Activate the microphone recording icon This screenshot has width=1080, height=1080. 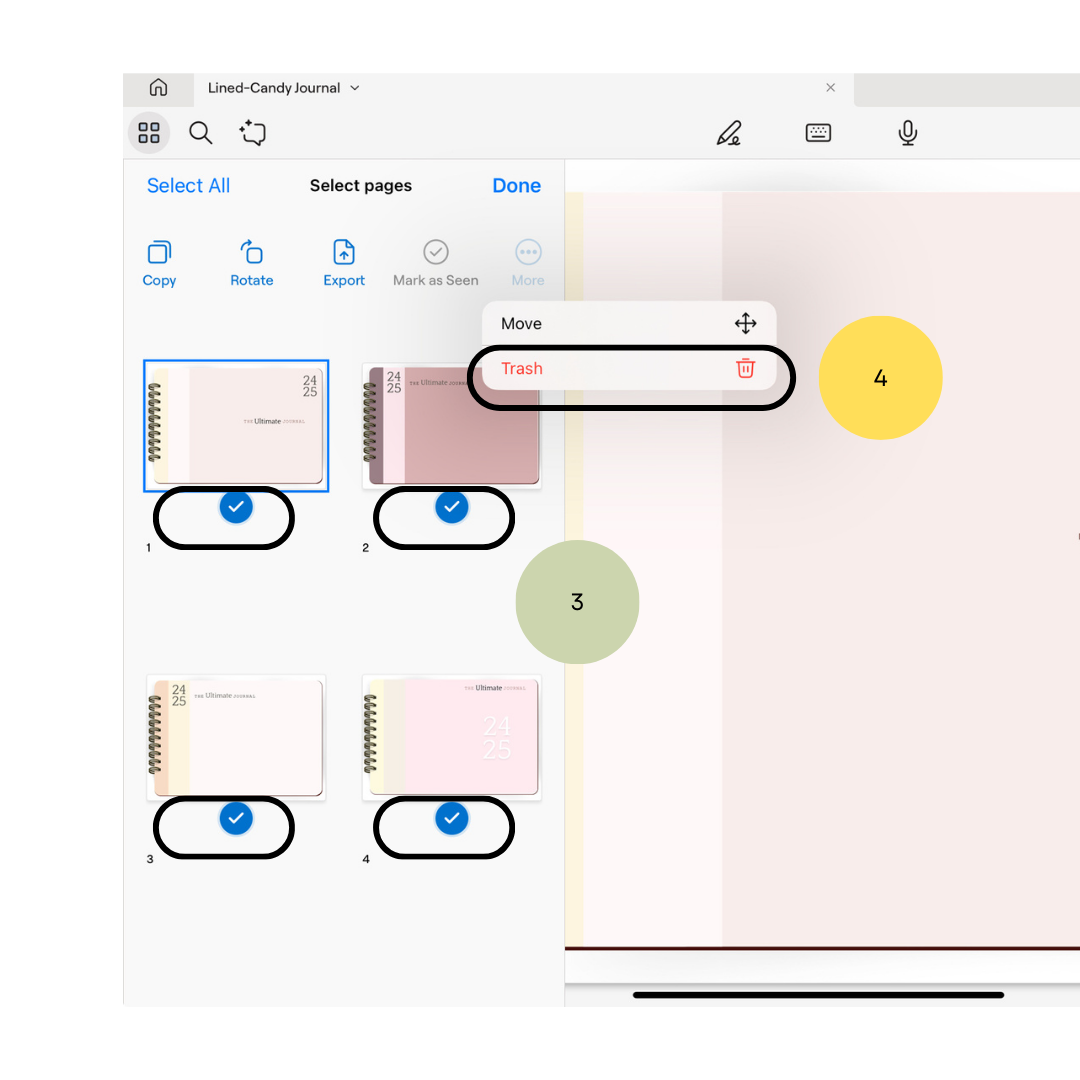[907, 133]
